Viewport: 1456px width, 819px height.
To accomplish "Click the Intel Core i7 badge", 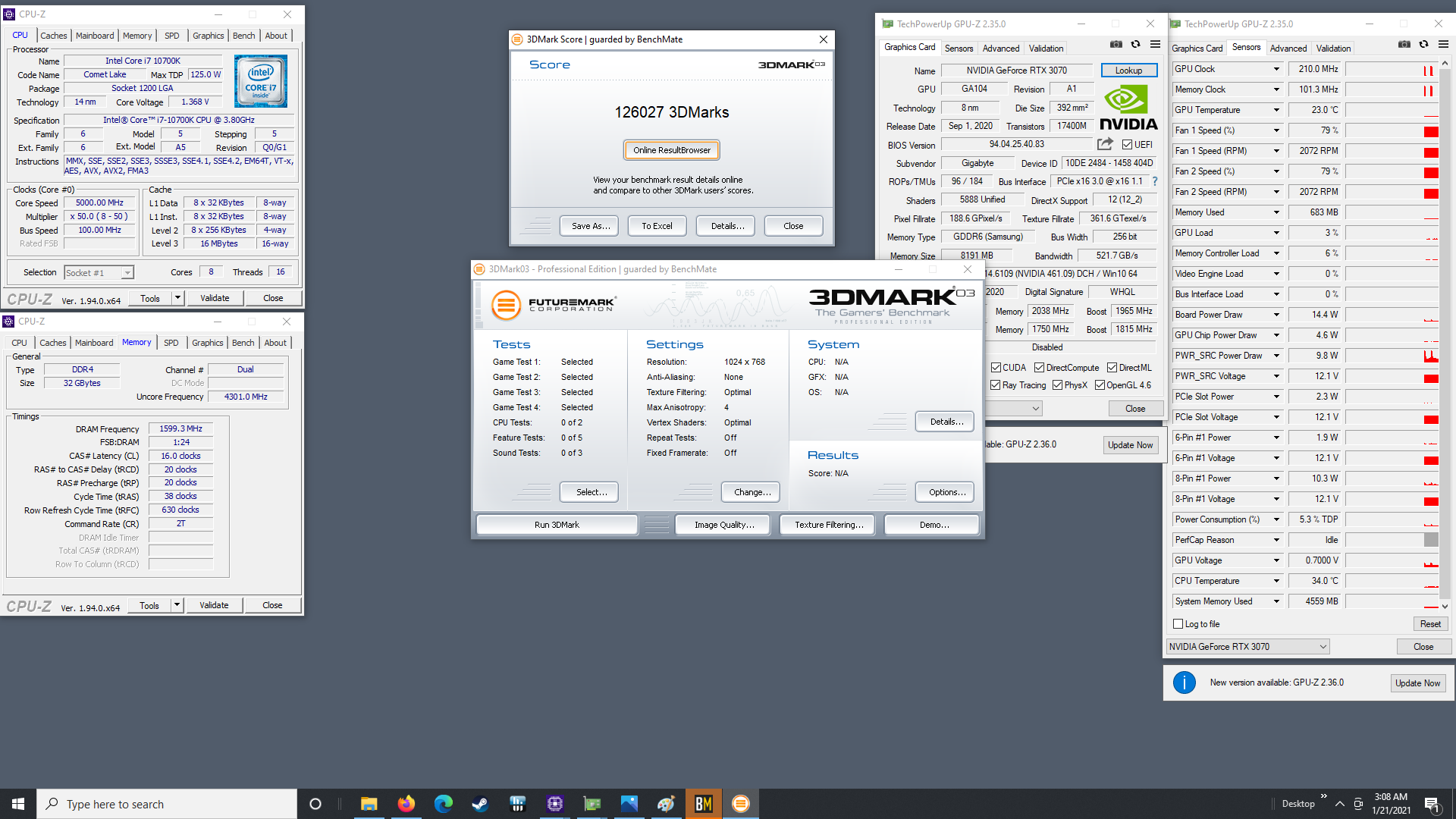I will point(261,81).
